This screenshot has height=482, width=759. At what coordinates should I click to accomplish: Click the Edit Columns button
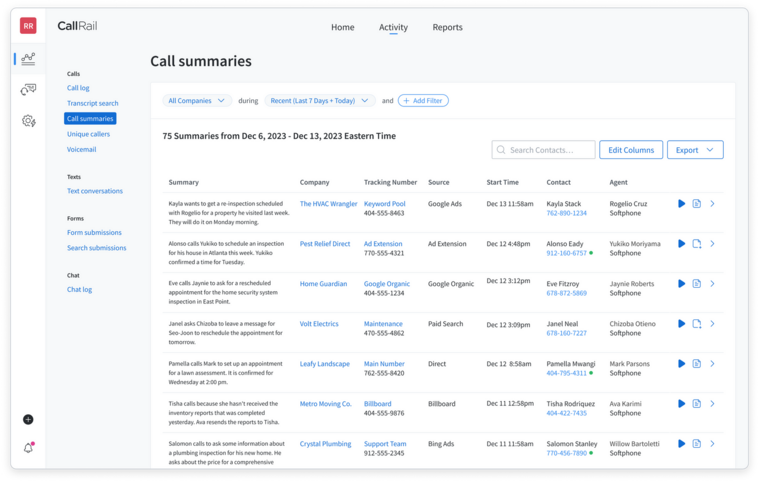pyautogui.click(x=631, y=150)
